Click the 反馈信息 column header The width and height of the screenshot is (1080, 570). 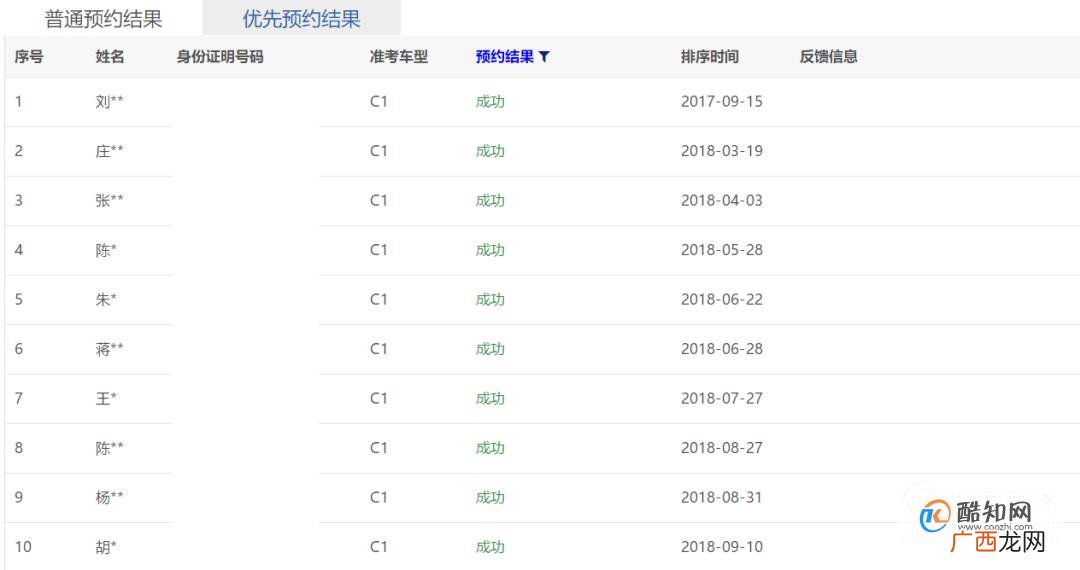pos(829,56)
